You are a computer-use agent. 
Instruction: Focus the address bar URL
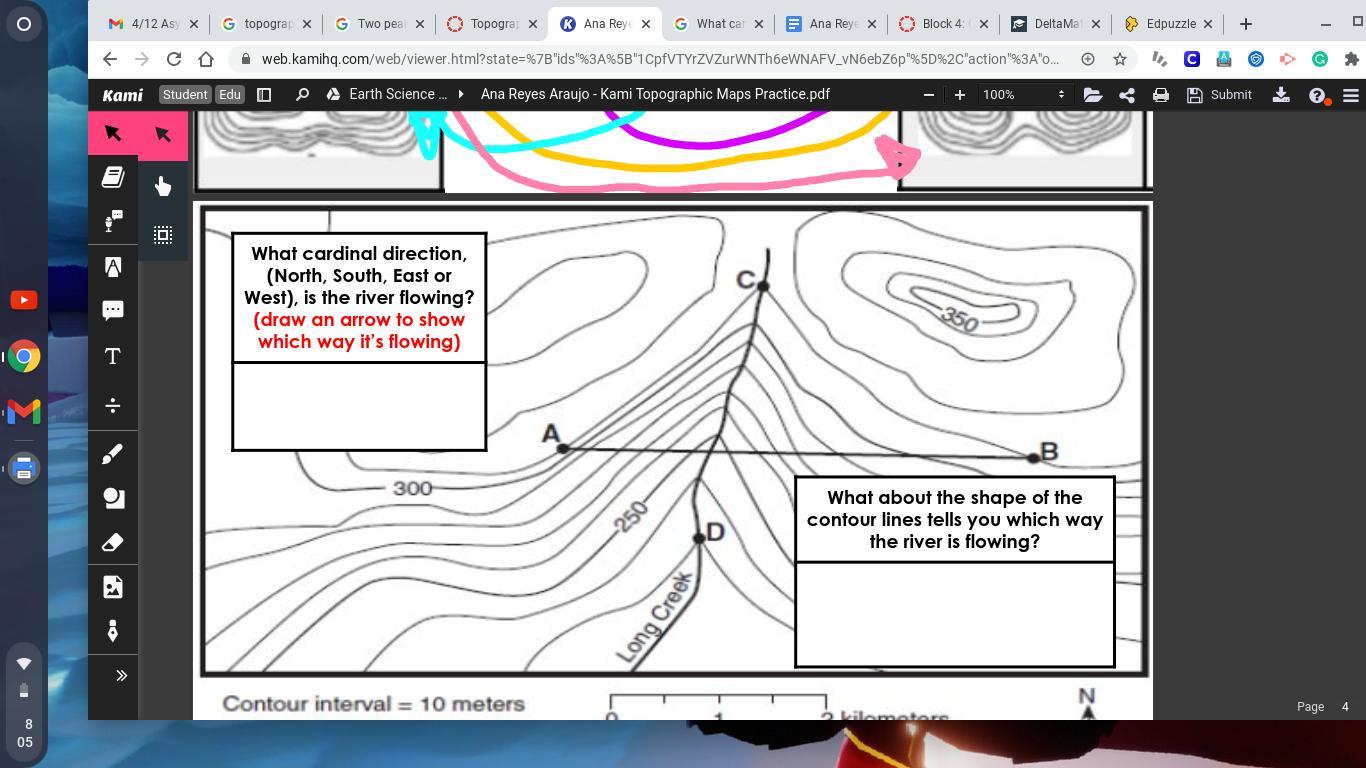[x=660, y=59]
